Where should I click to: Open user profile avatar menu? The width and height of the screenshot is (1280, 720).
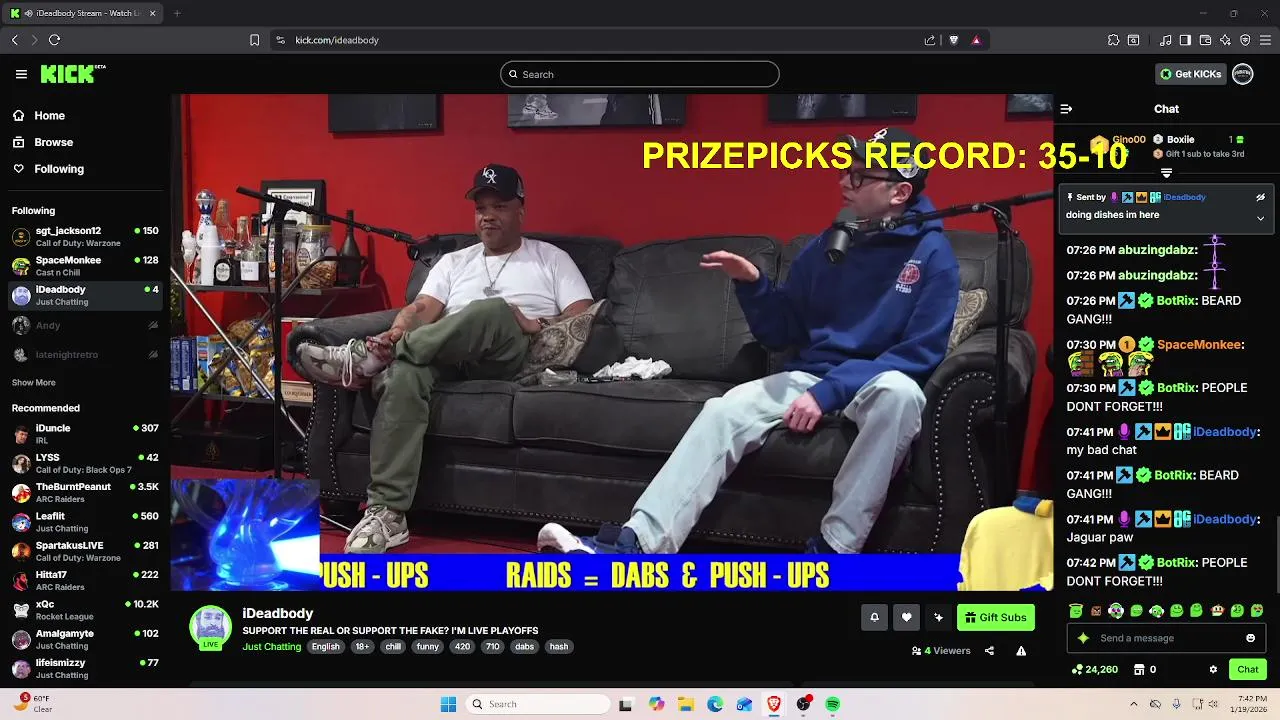coord(1242,74)
